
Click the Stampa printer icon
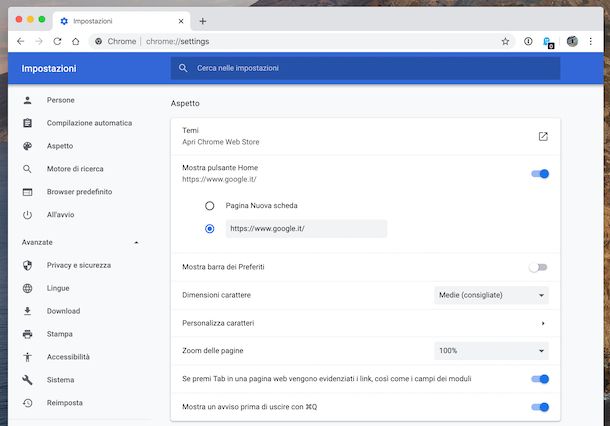point(27,334)
